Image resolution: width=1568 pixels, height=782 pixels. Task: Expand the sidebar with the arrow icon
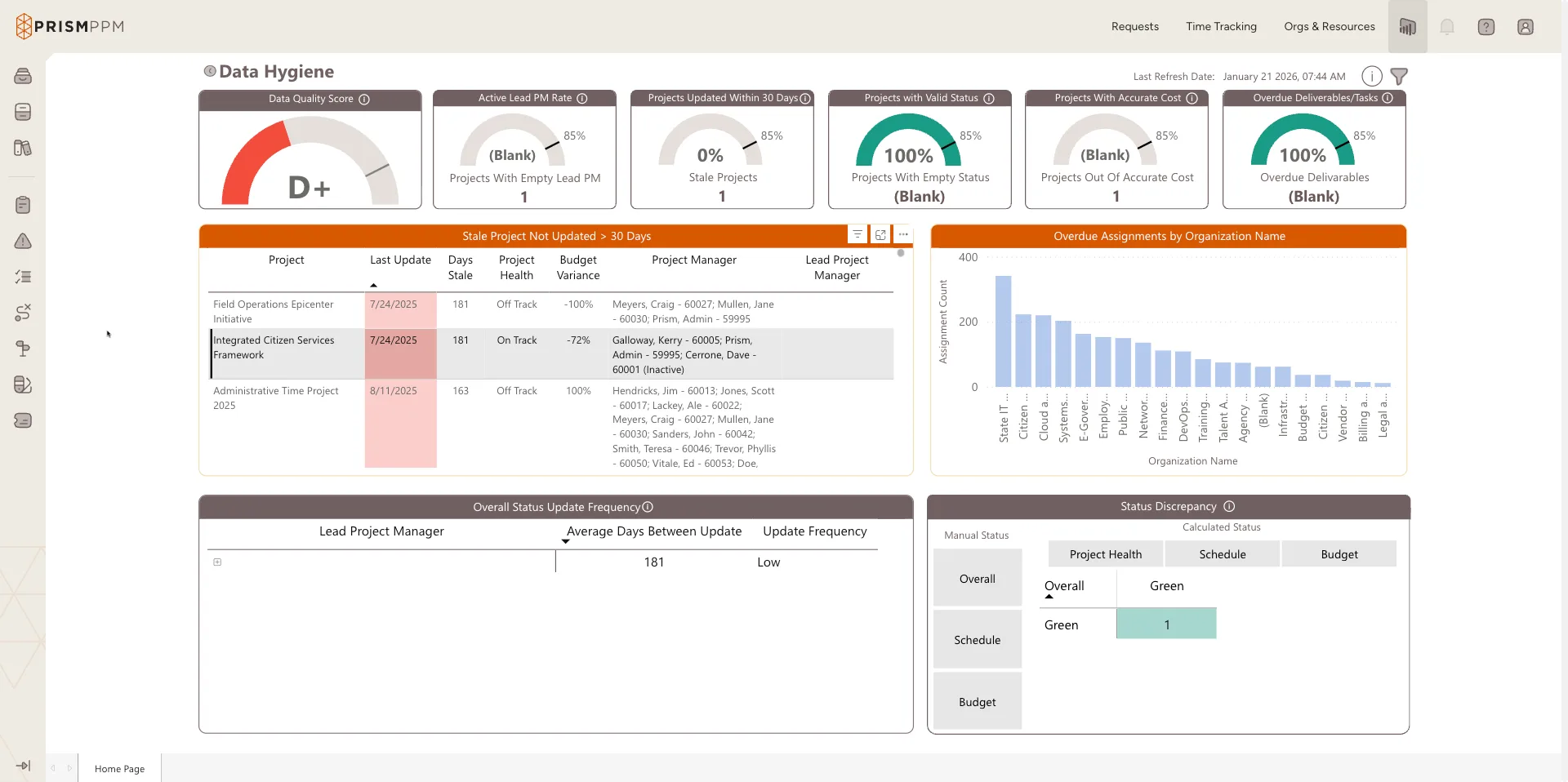23,766
